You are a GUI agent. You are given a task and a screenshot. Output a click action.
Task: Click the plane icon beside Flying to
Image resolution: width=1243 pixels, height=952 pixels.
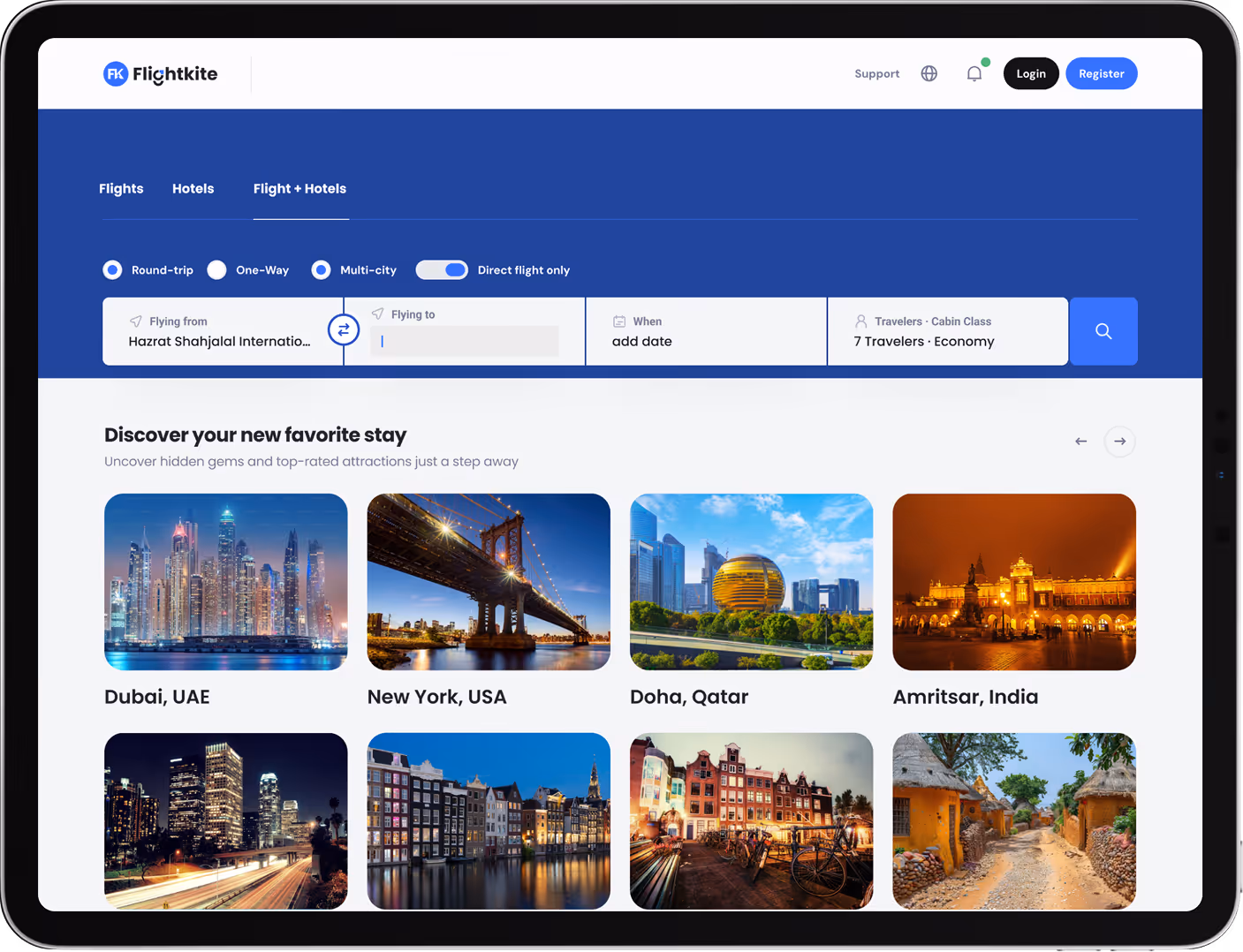click(x=377, y=314)
